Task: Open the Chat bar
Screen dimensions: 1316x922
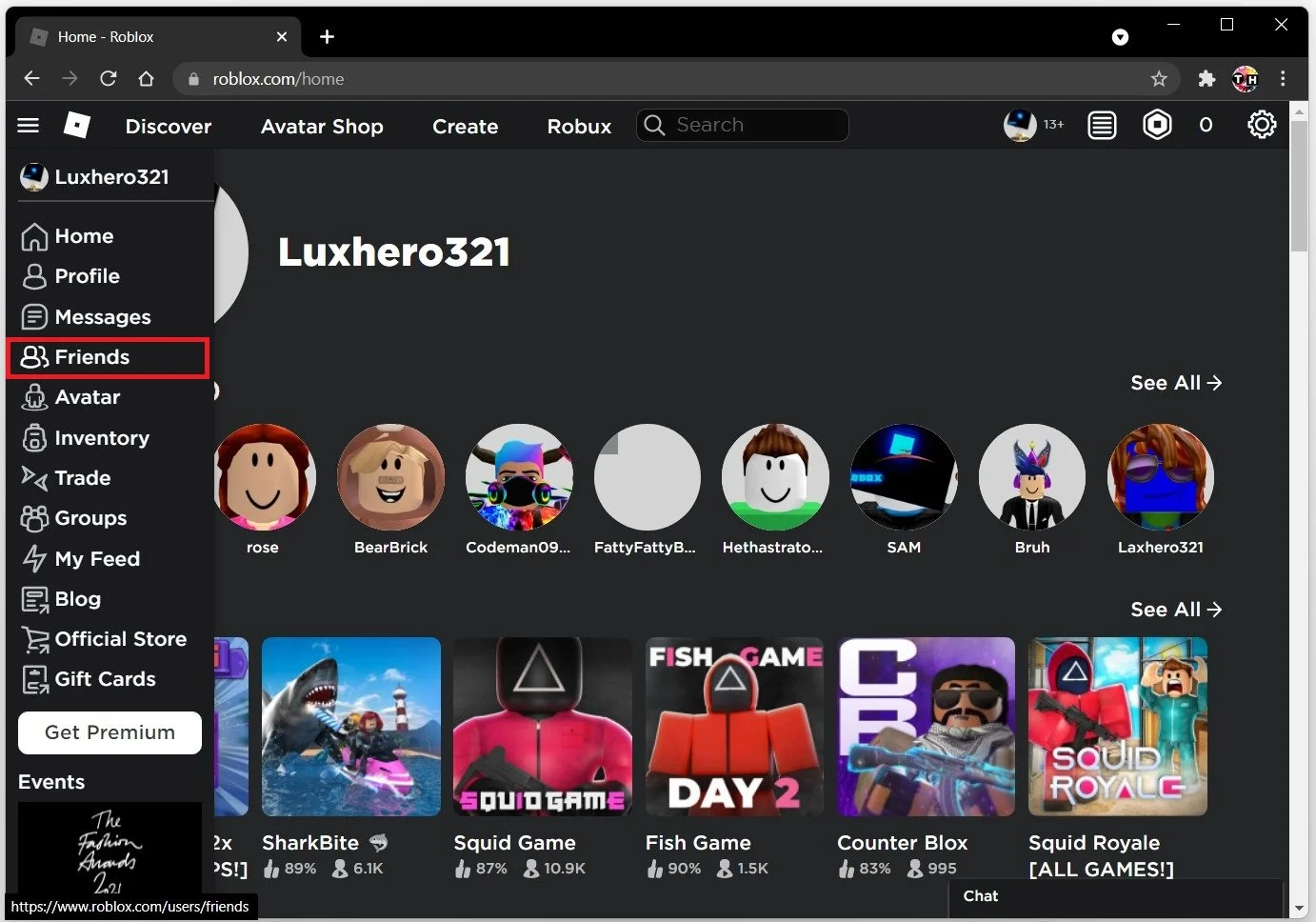Action: [x=1116, y=896]
